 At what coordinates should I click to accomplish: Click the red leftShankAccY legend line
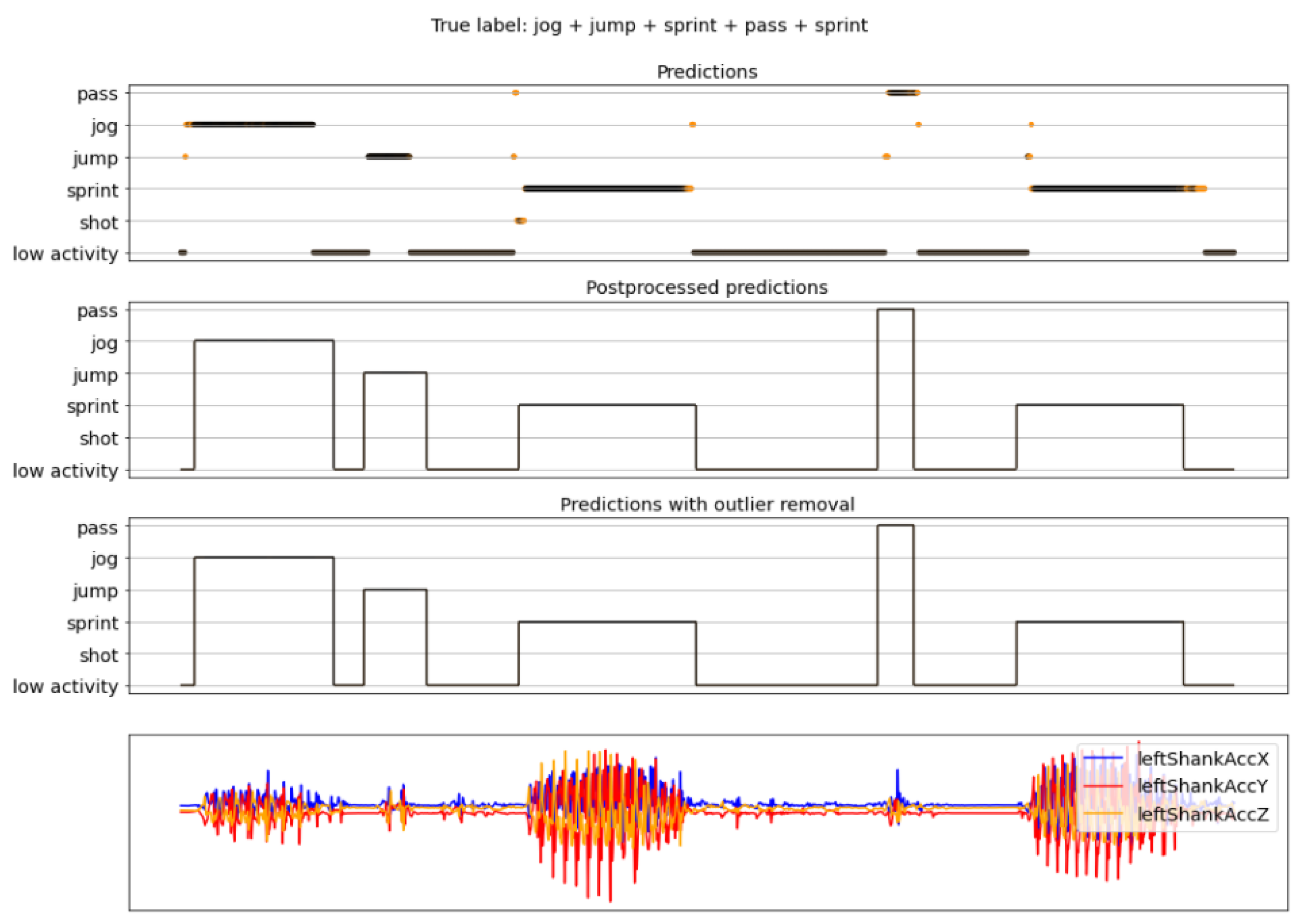point(1103,786)
